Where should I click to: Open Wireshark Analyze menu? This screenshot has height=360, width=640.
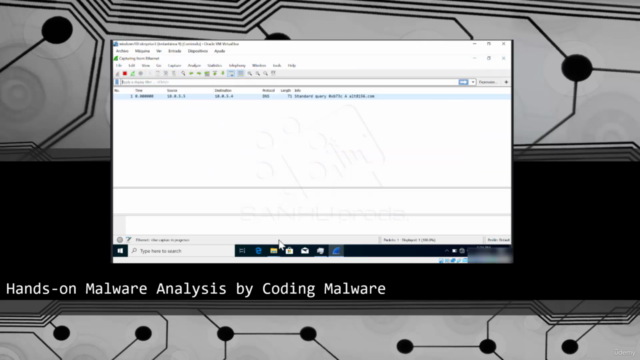[194, 65]
